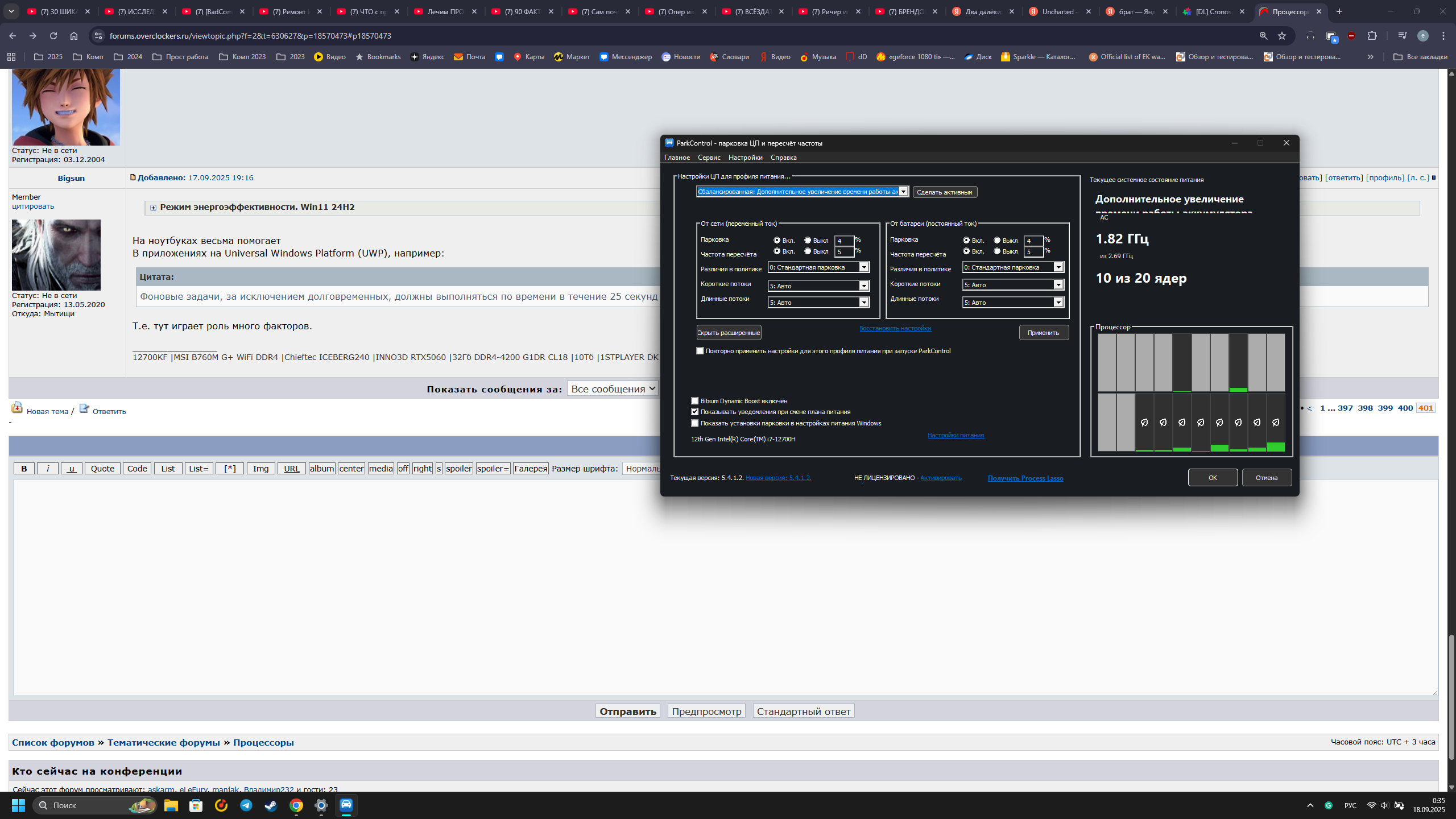Expand AC Короткие потоки dropdown
This screenshot has height=819, width=1456.
[x=864, y=286]
